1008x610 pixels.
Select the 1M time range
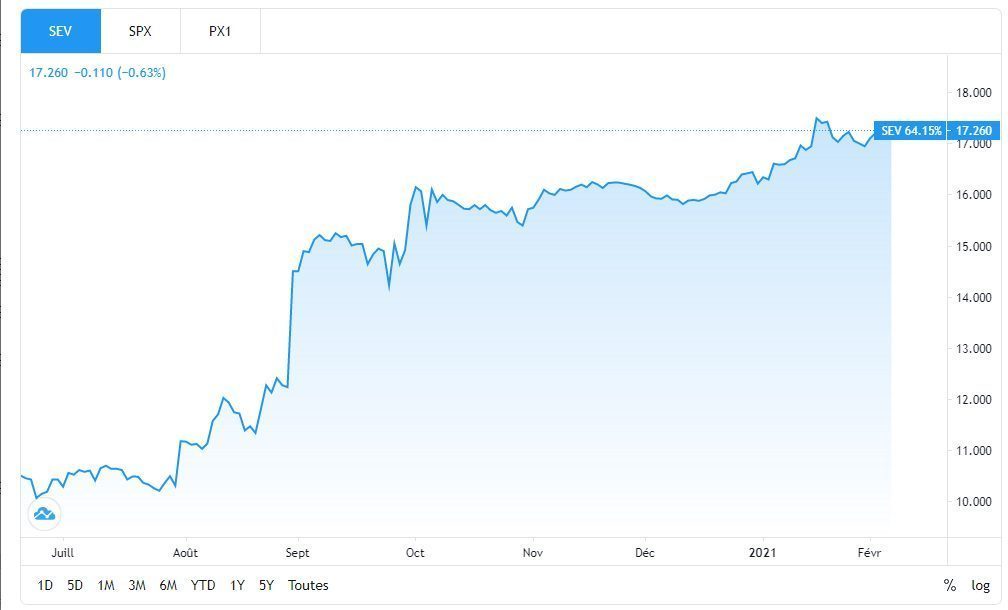(x=106, y=585)
